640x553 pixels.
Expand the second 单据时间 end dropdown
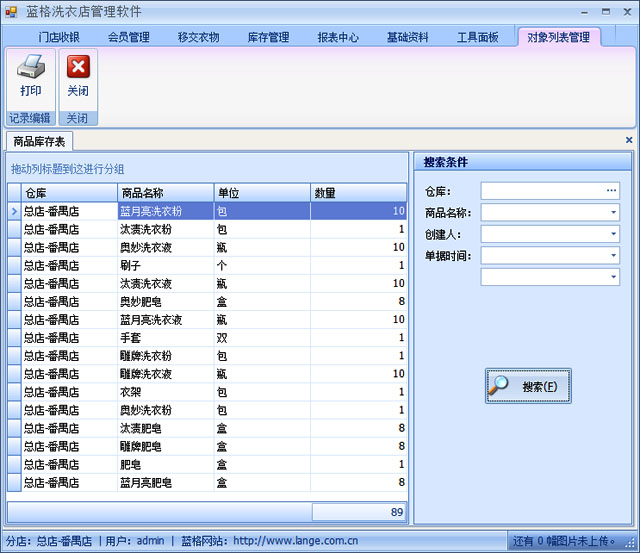[613, 277]
